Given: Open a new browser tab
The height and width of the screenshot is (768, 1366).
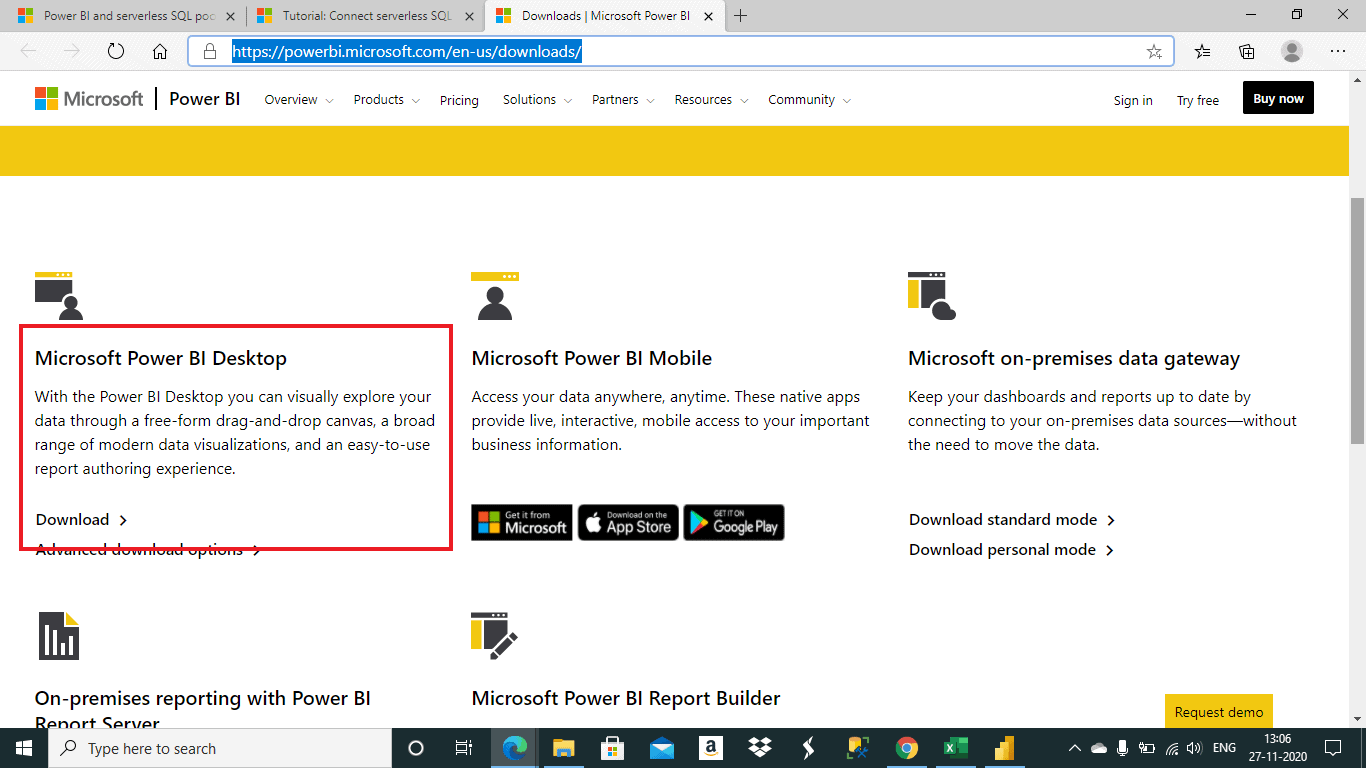Looking at the screenshot, I should tap(741, 16).
